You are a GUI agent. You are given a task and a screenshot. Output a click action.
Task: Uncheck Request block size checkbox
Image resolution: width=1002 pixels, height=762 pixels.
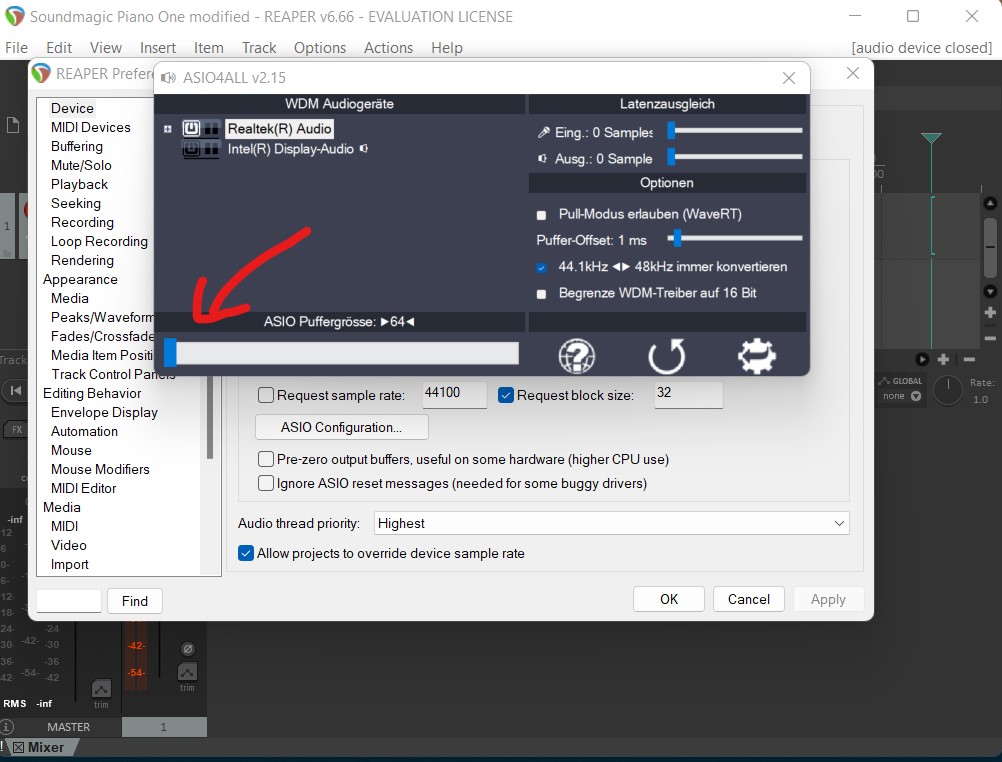point(505,395)
